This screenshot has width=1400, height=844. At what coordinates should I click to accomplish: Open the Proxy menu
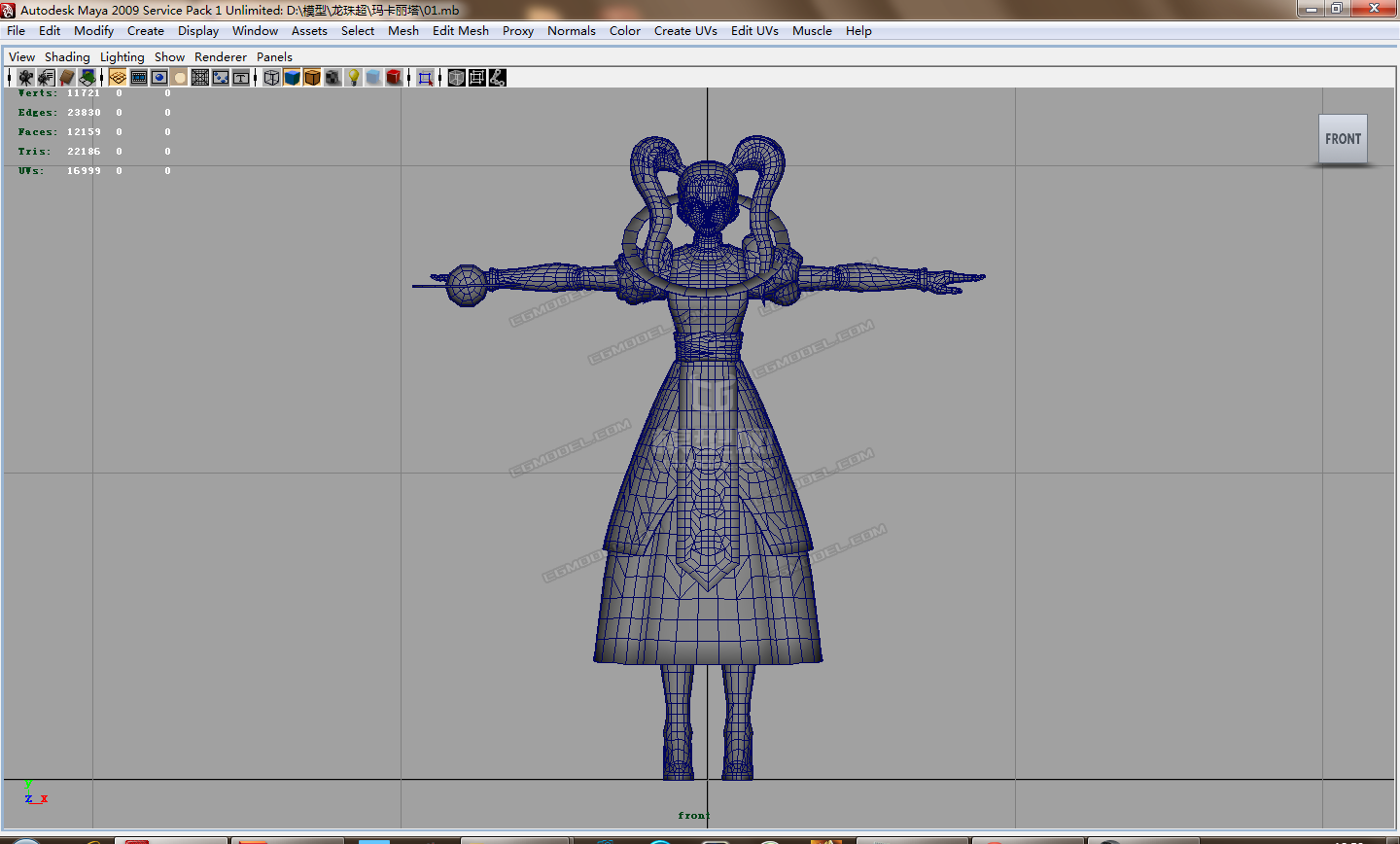pos(518,31)
